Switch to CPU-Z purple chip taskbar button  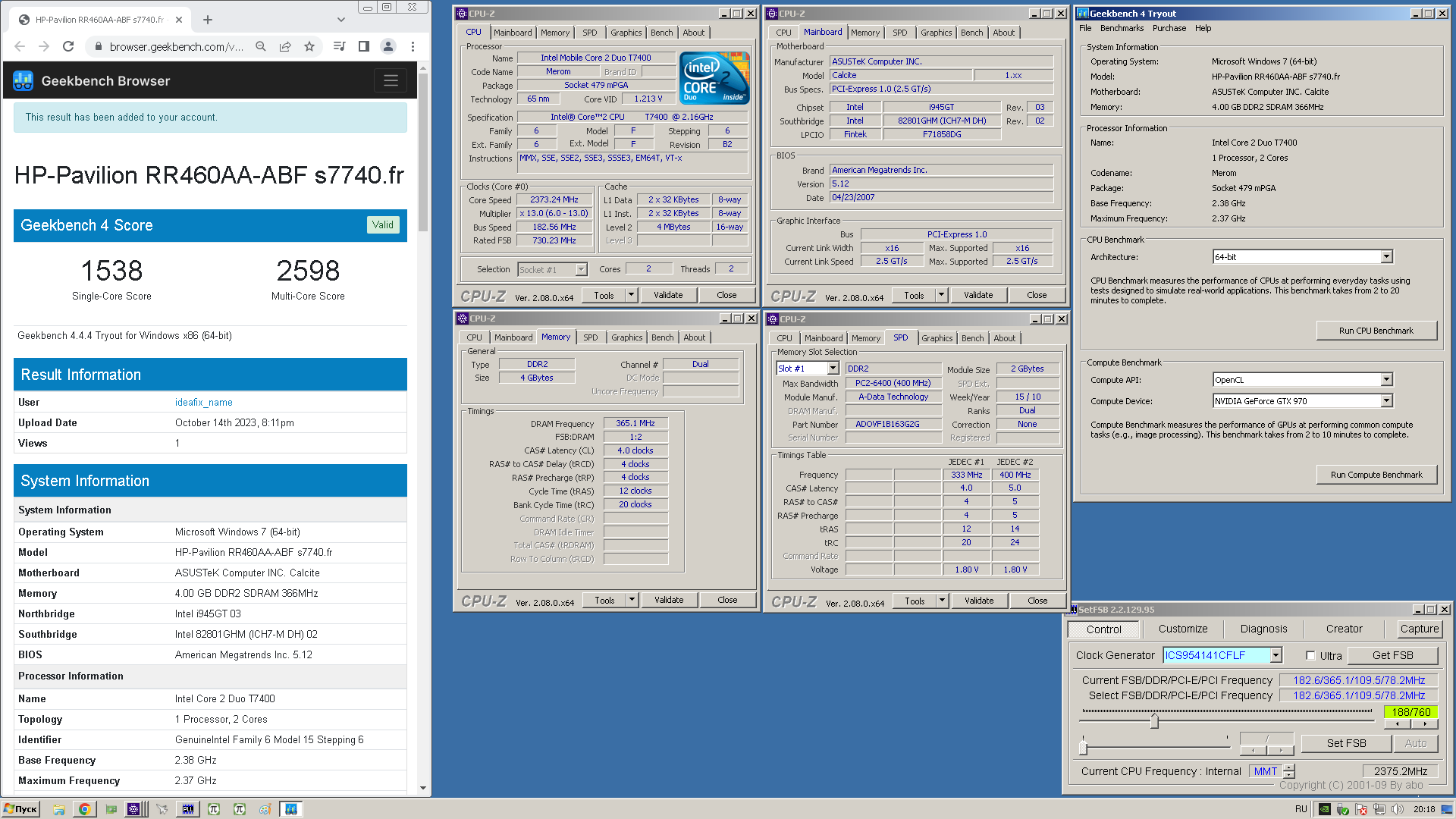[x=133, y=809]
